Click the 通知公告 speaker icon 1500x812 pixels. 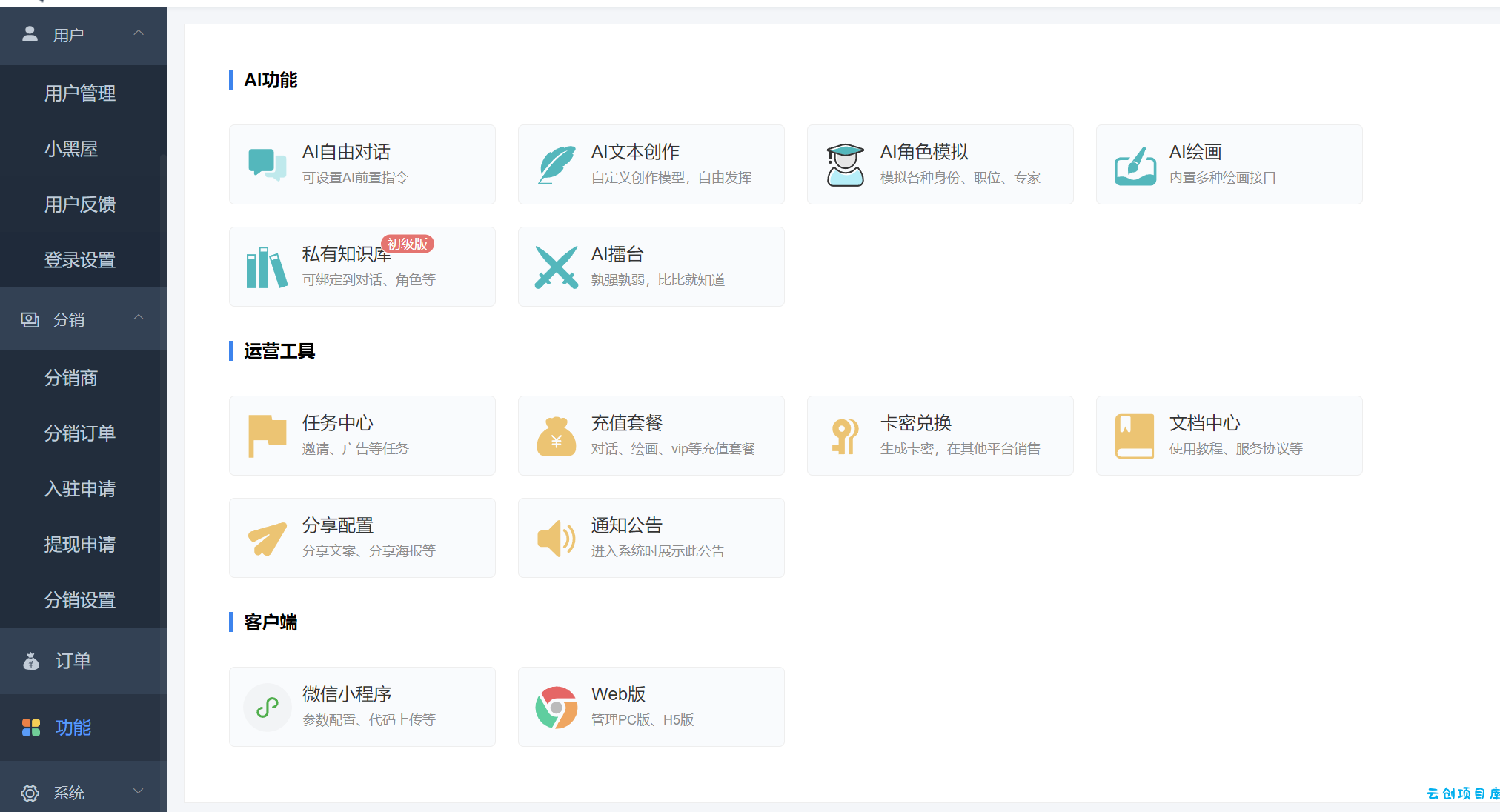(x=557, y=538)
